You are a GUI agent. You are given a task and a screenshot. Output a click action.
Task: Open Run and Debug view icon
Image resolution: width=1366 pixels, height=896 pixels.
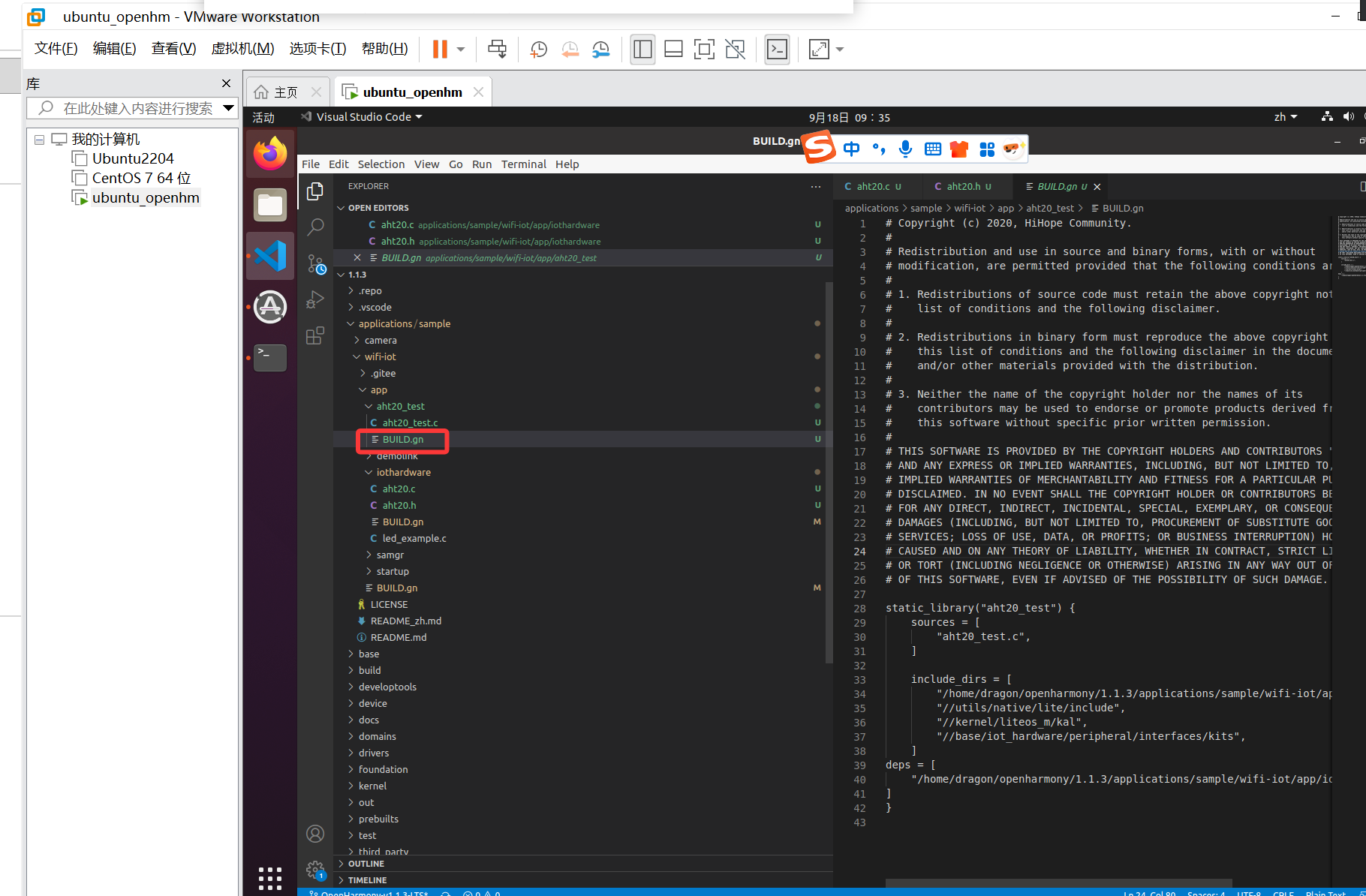click(315, 299)
